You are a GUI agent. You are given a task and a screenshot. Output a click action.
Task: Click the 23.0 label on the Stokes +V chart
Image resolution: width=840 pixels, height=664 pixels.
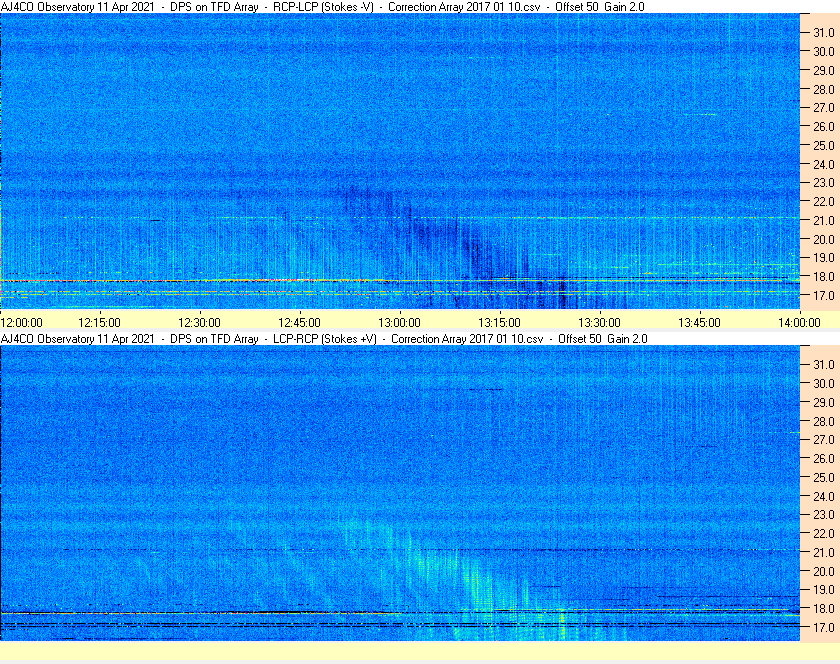click(824, 514)
